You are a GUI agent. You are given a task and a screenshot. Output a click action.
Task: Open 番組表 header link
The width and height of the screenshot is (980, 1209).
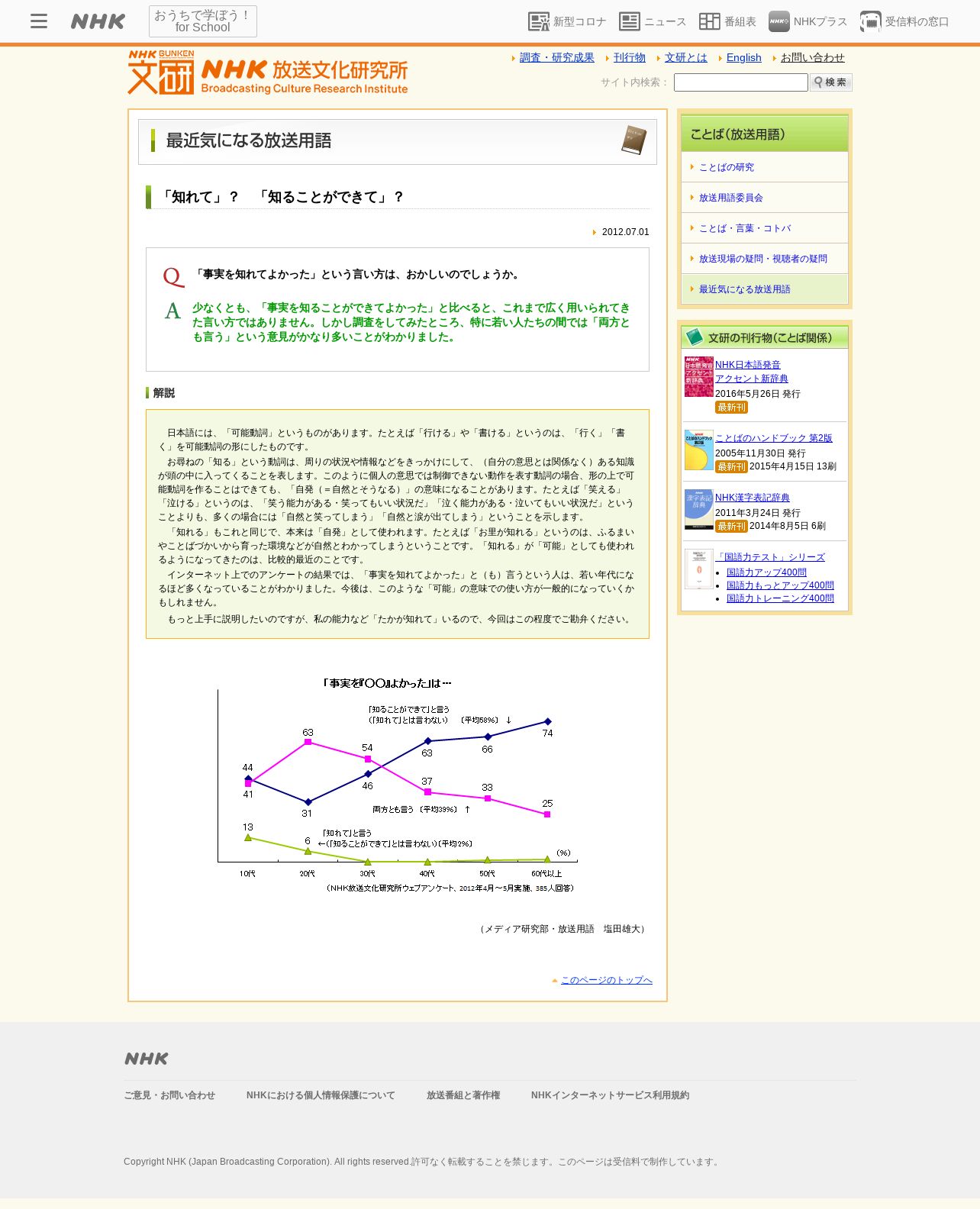pos(740,21)
